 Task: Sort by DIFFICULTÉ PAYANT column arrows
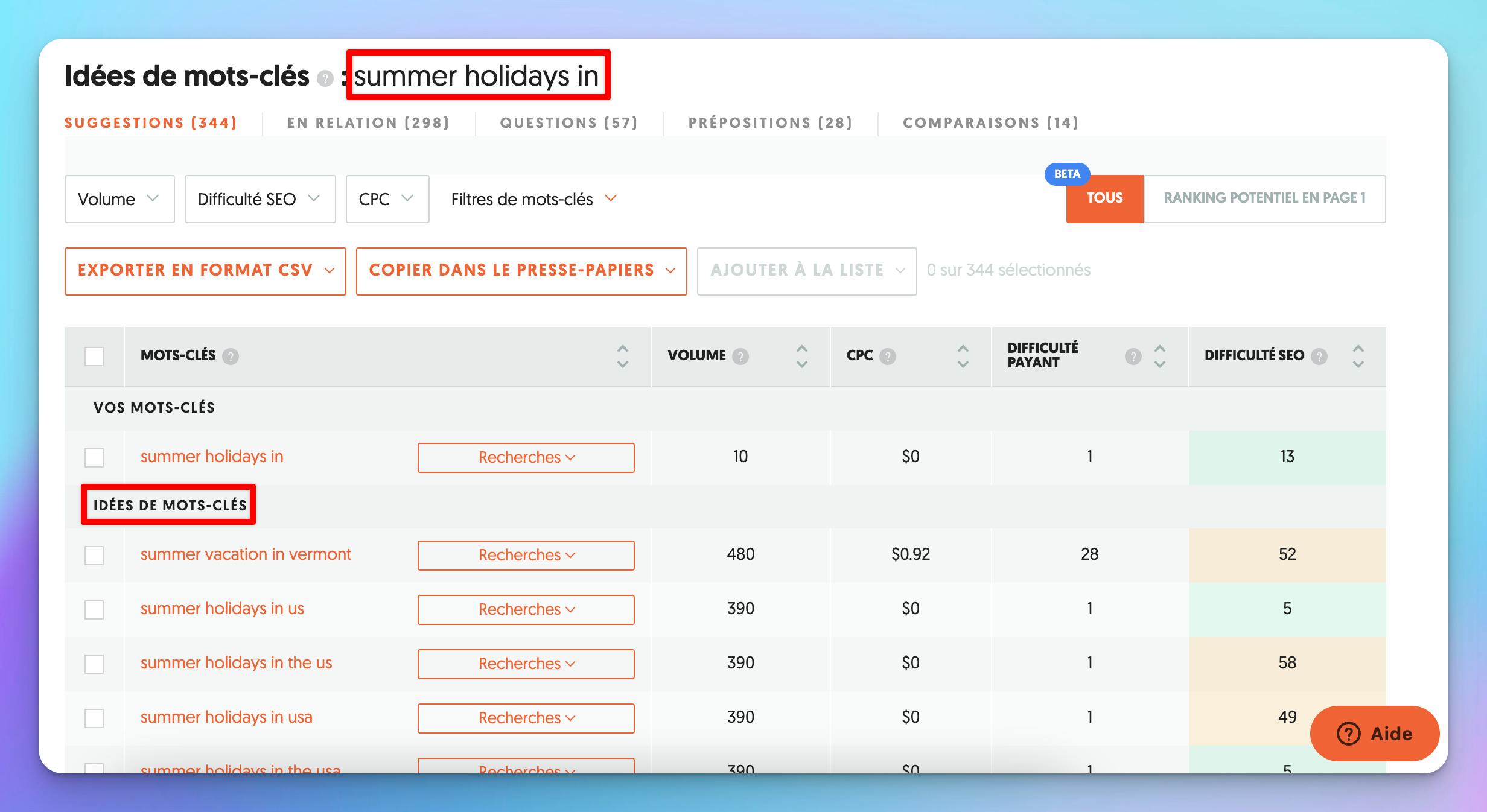[1160, 357]
